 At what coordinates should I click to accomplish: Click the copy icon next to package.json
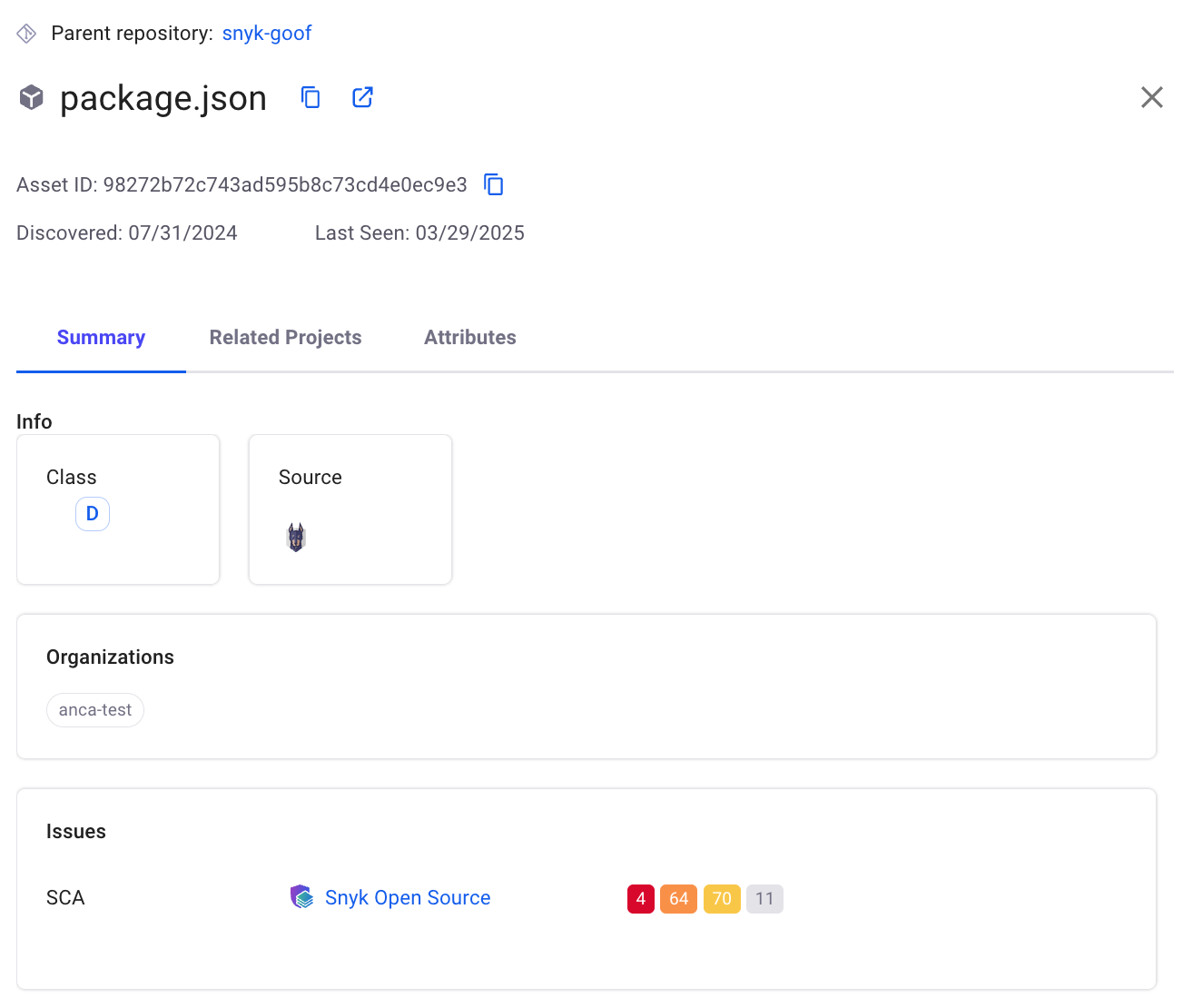[x=311, y=97]
